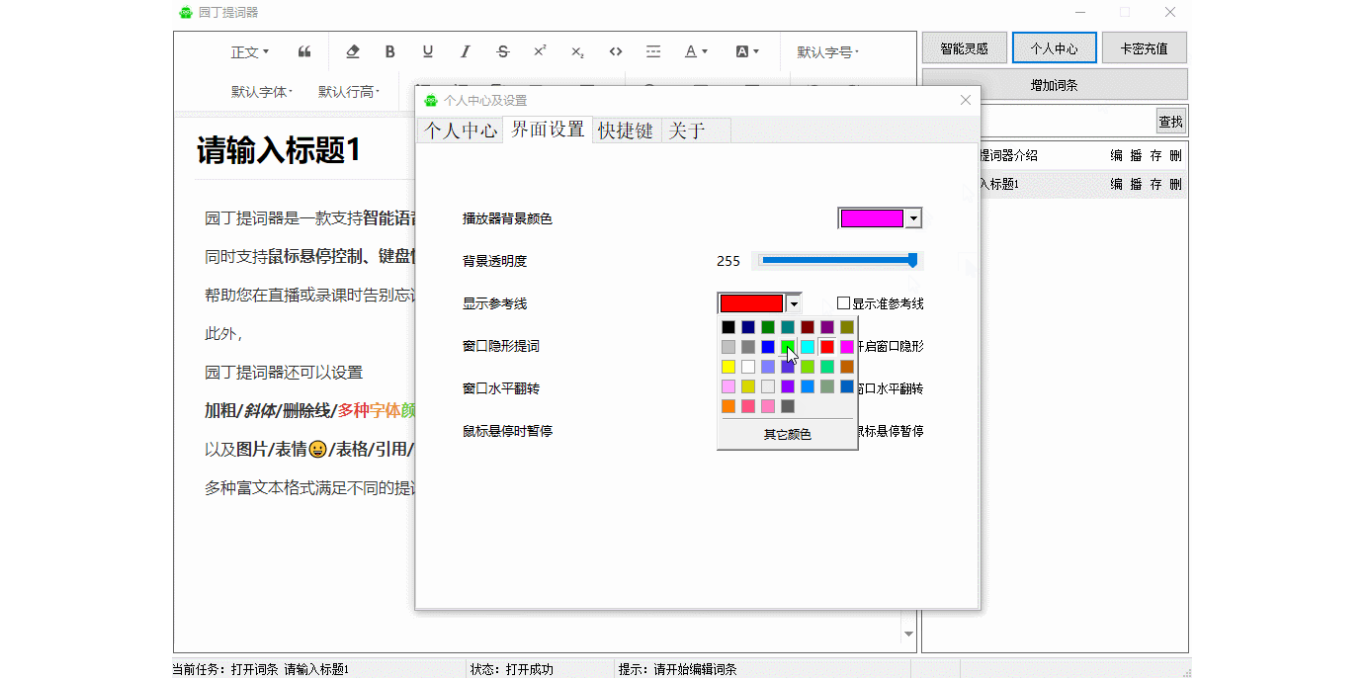Click the superscript icon

click(x=540, y=52)
